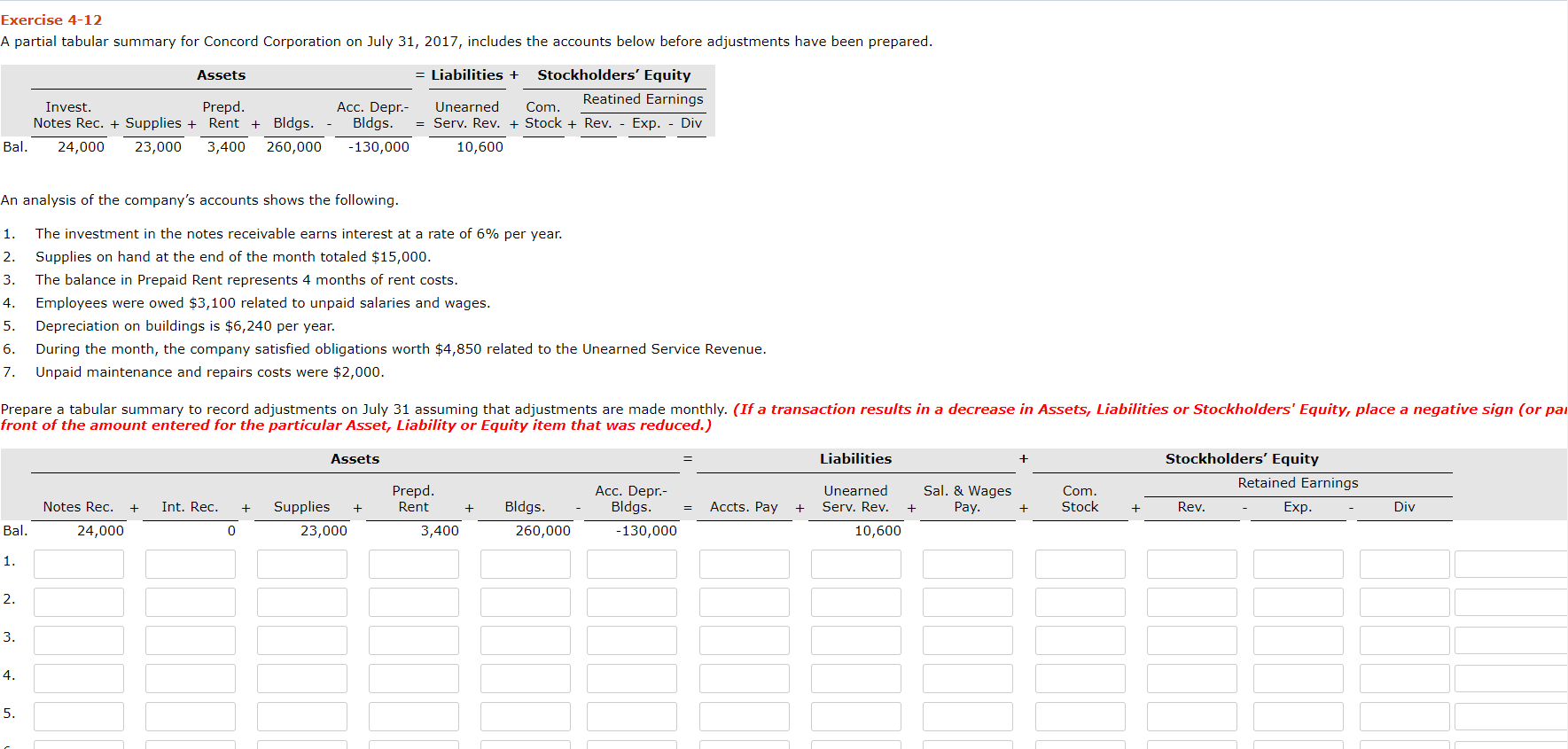
Task: Click the 'Accts. Pay' column header
Action: pyautogui.click(x=744, y=506)
